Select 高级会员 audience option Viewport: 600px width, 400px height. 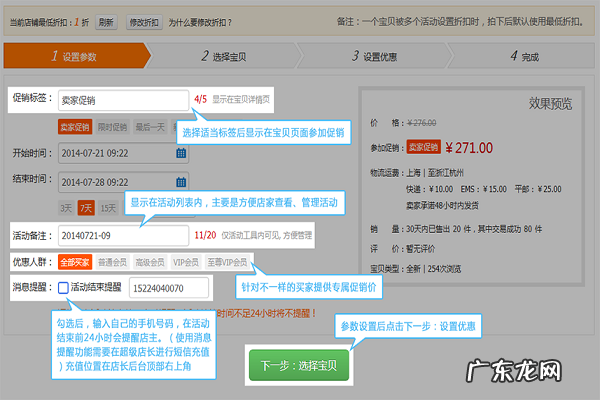pyautogui.click(x=150, y=262)
